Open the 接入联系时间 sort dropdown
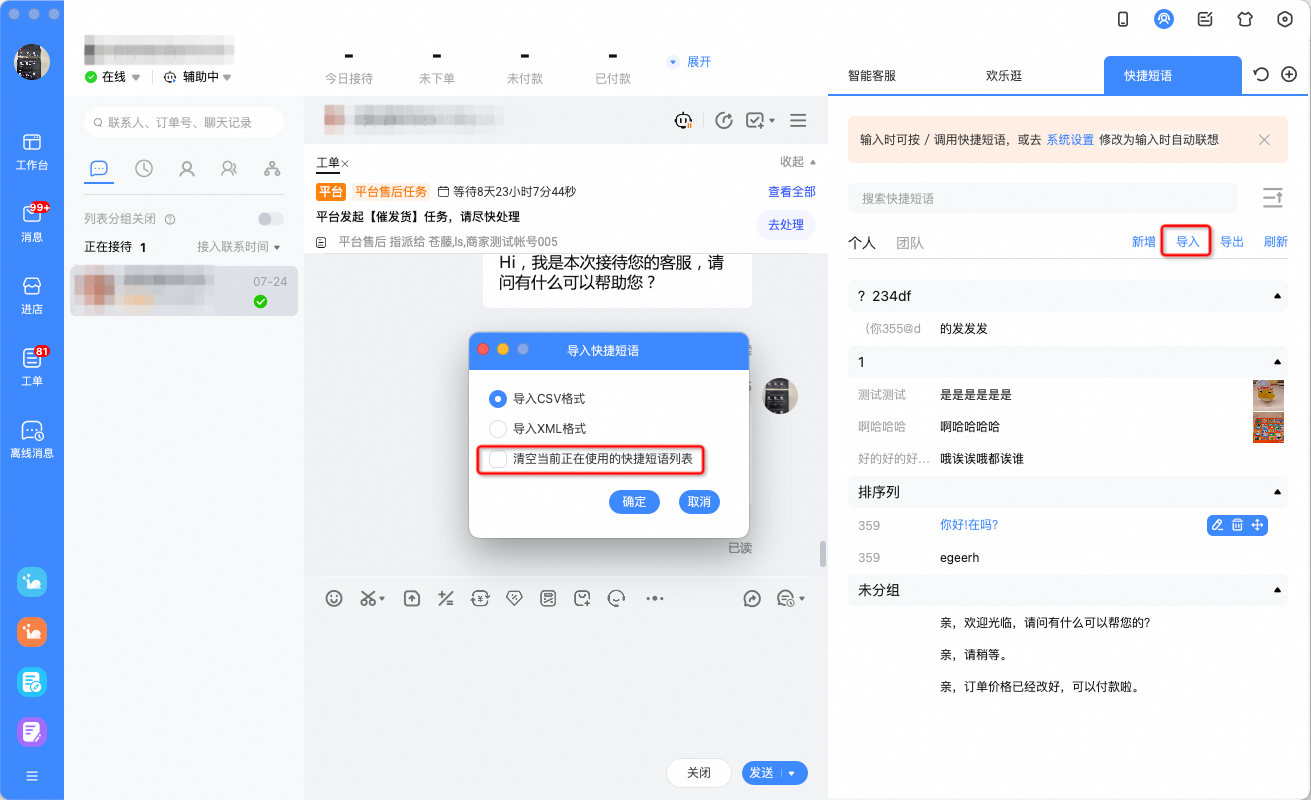 (239, 247)
